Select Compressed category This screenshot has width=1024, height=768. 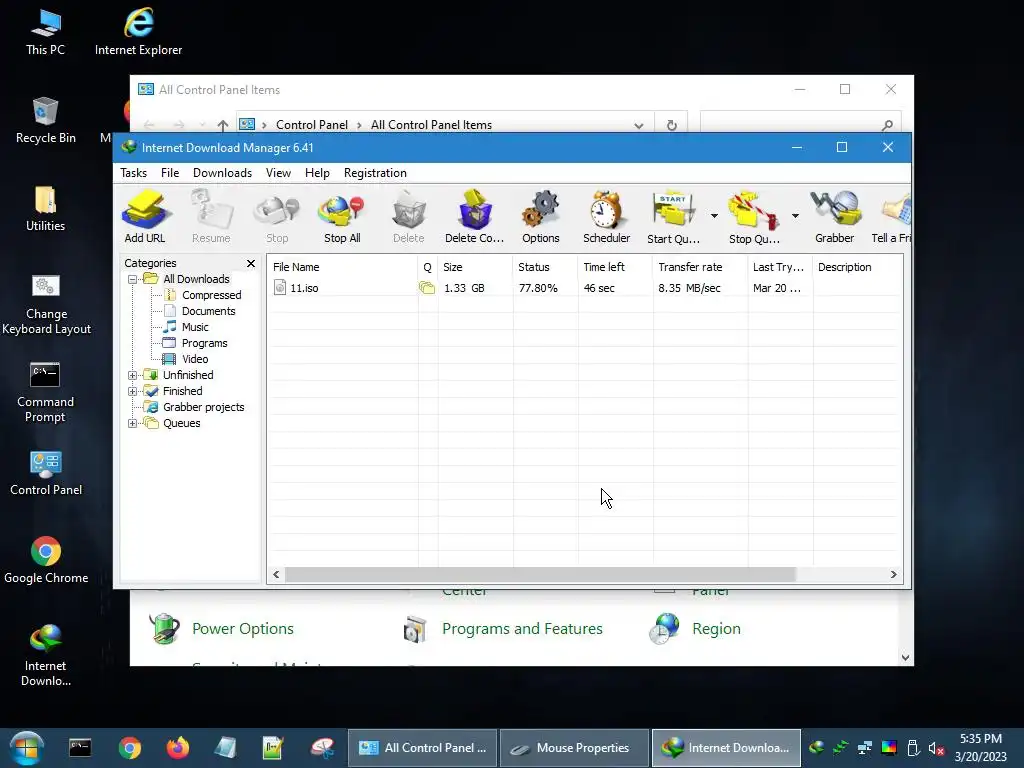211,295
